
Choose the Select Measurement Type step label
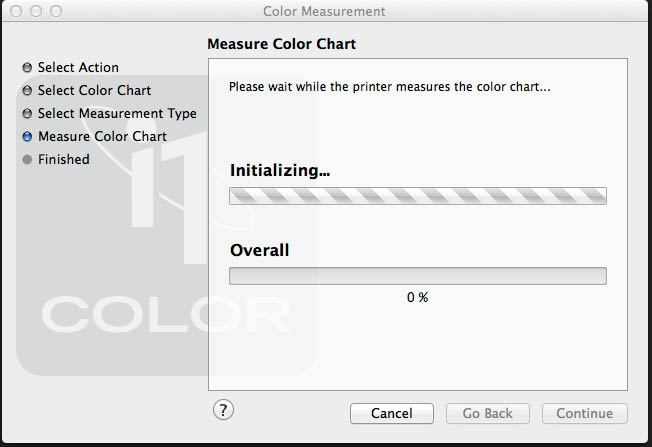click(117, 114)
